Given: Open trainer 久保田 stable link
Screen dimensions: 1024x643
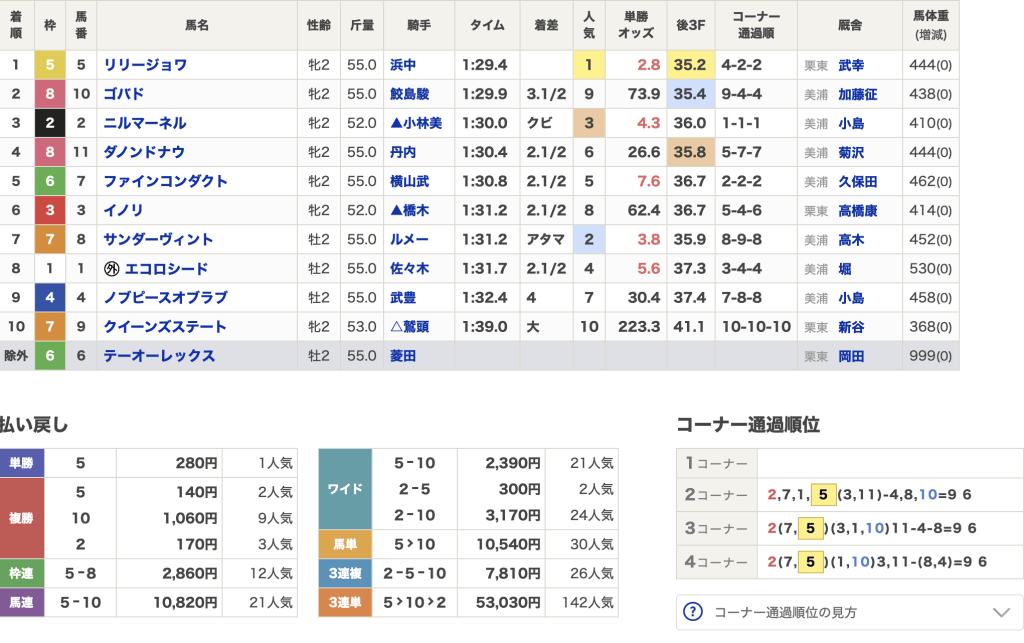Looking at the screenshot, I should point(857,181).
